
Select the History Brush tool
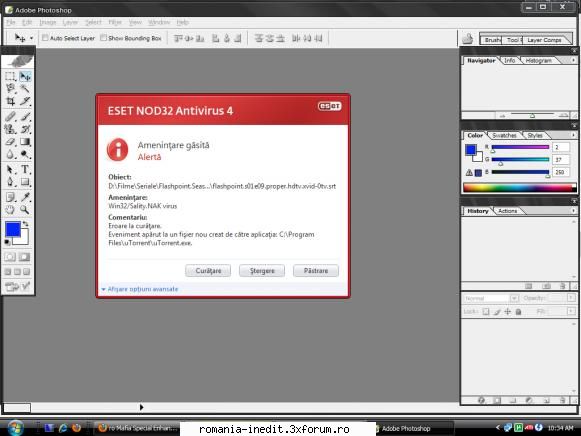[x=25, y=129]
